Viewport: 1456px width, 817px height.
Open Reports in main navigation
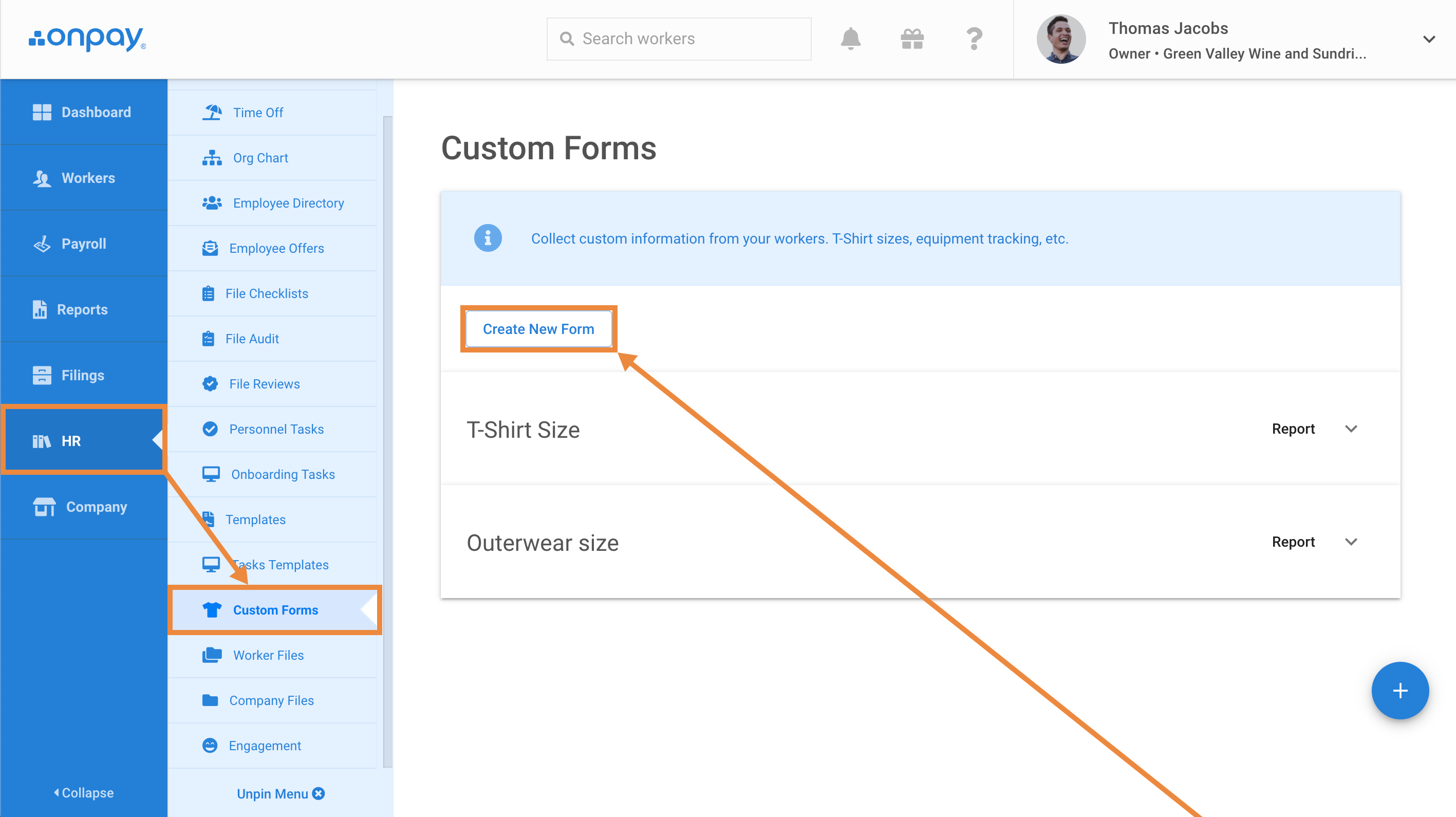tap(84, 309)
